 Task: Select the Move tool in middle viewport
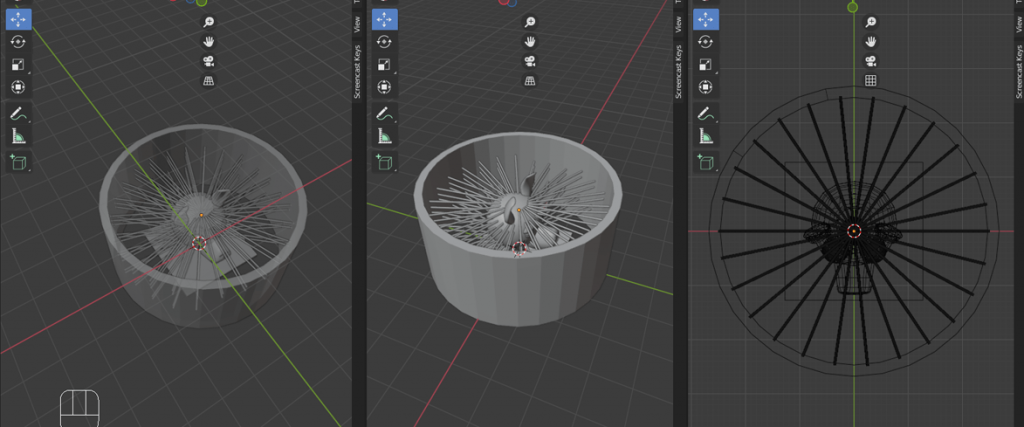coord(384,20)
